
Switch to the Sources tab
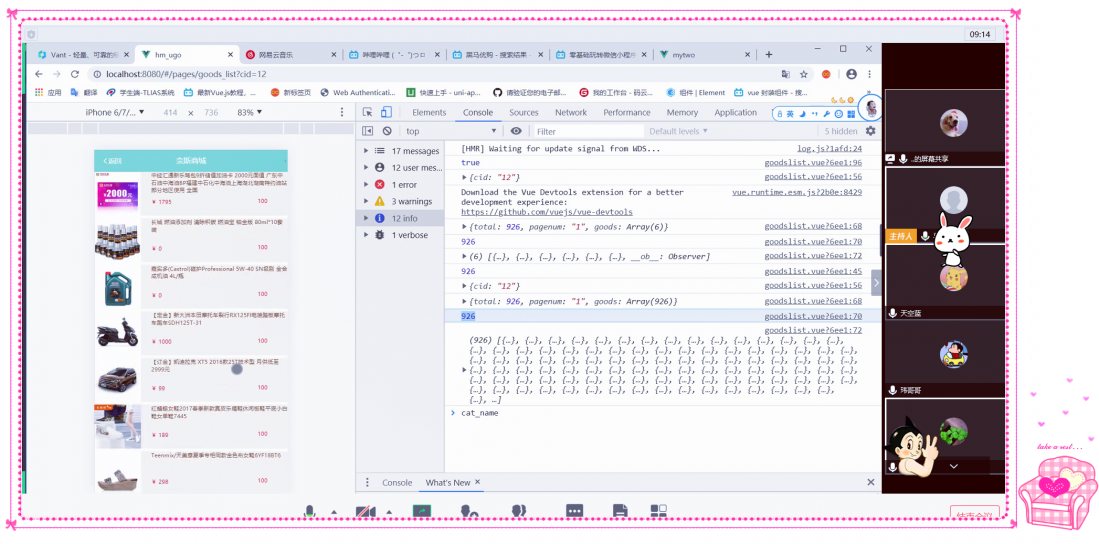523,113
